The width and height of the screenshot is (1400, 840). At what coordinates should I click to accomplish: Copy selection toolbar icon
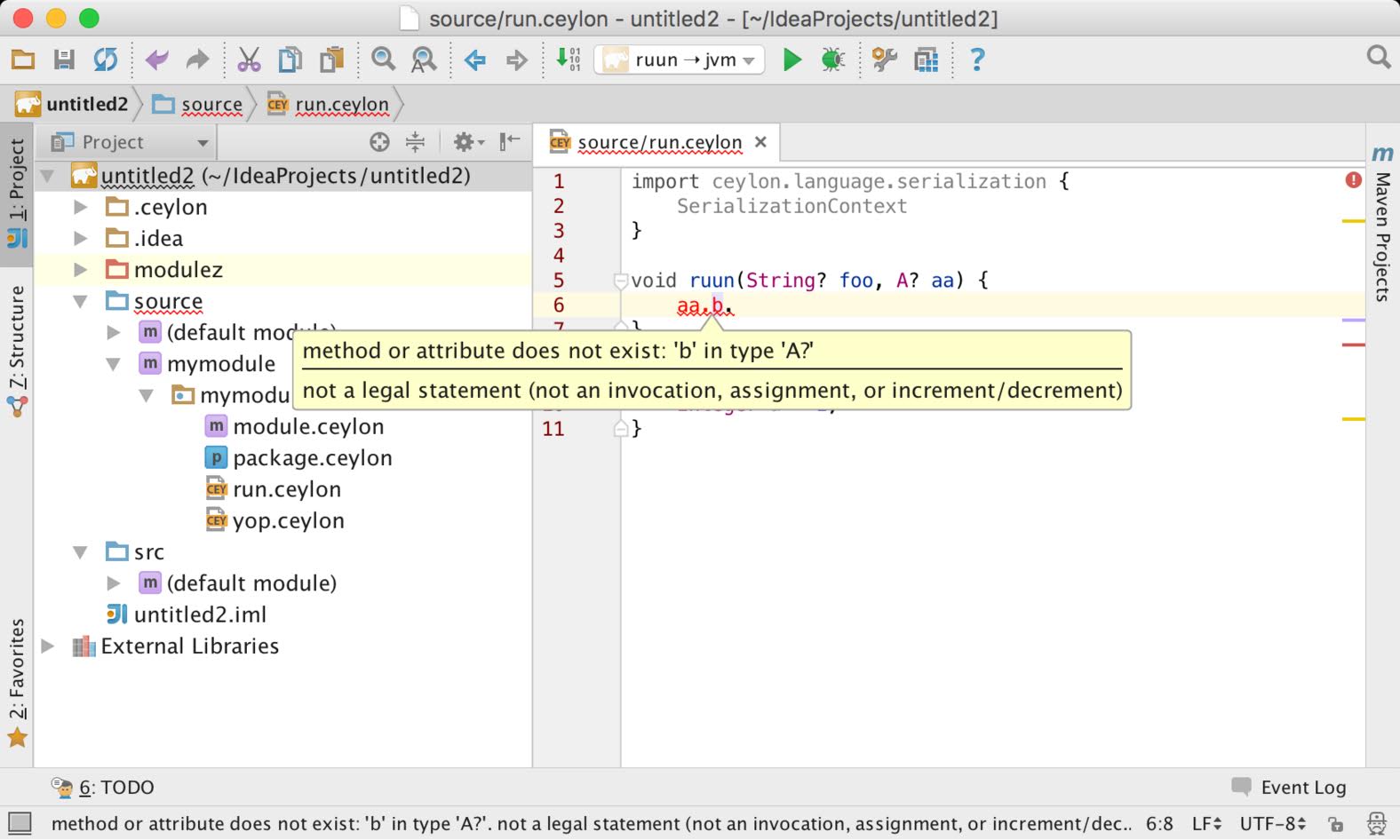[x=290, y=60]
